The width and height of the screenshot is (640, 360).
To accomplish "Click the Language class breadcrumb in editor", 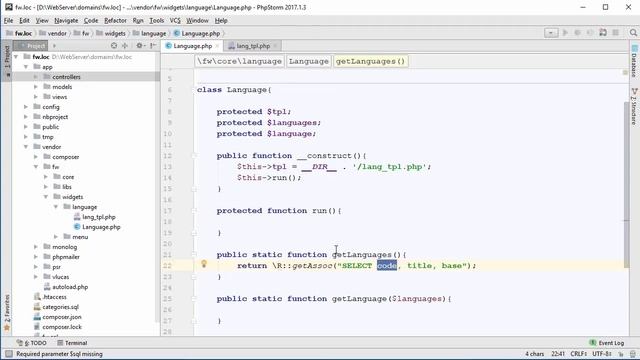I will tap(309, 61).
